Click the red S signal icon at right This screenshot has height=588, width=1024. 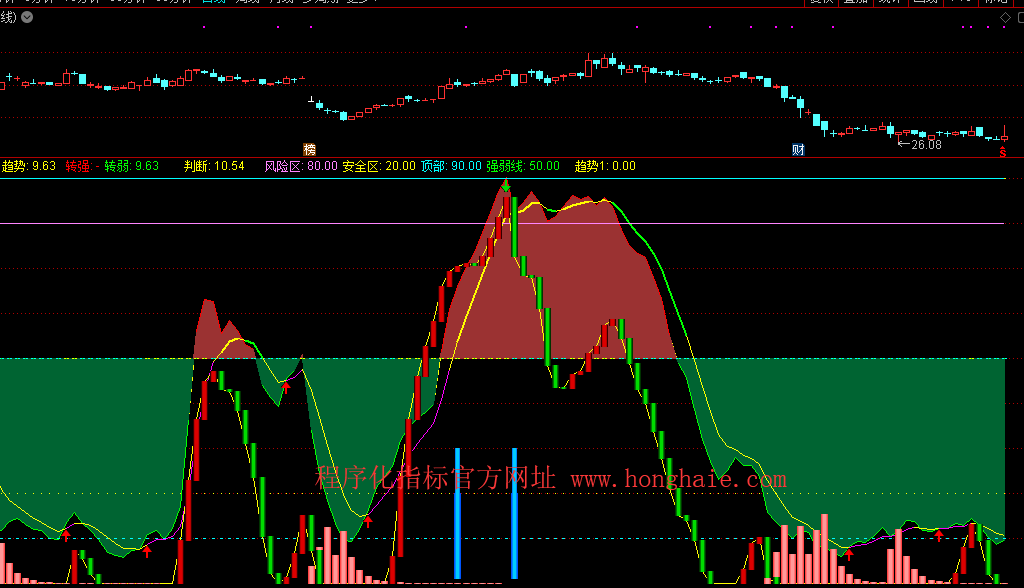tap(1002, 151)
